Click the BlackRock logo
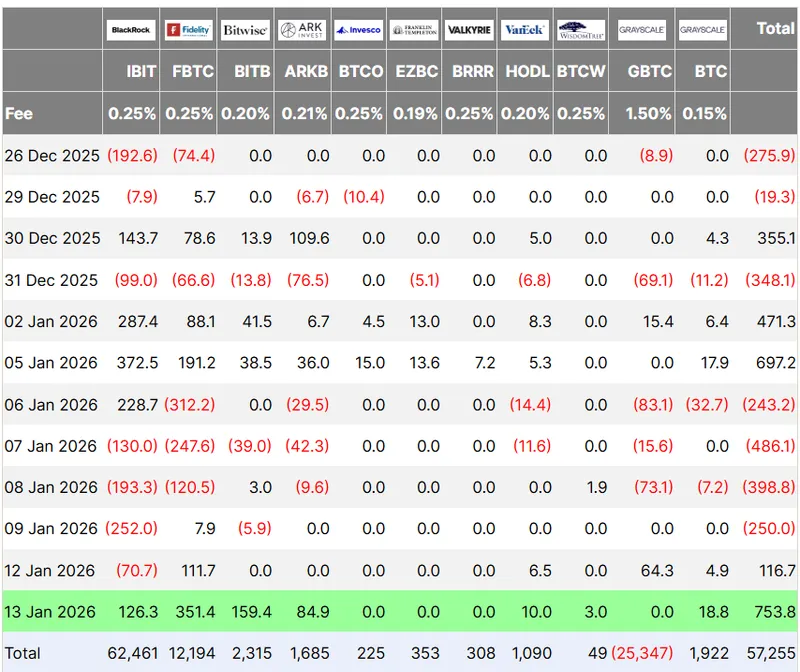The image size is (800, 672). click(x=131, y=30)
